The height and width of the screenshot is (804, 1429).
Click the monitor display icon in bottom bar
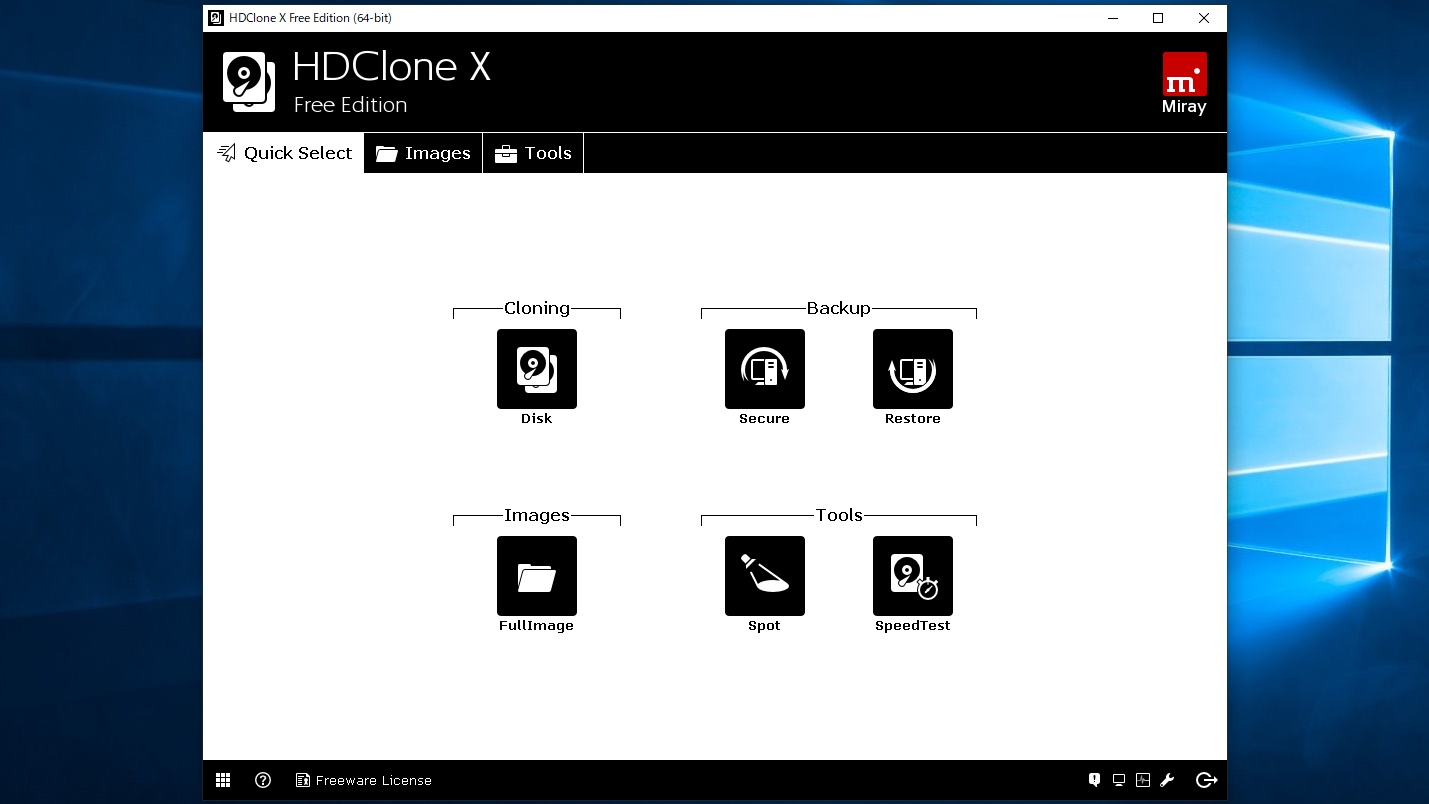tap(1119, 780)
